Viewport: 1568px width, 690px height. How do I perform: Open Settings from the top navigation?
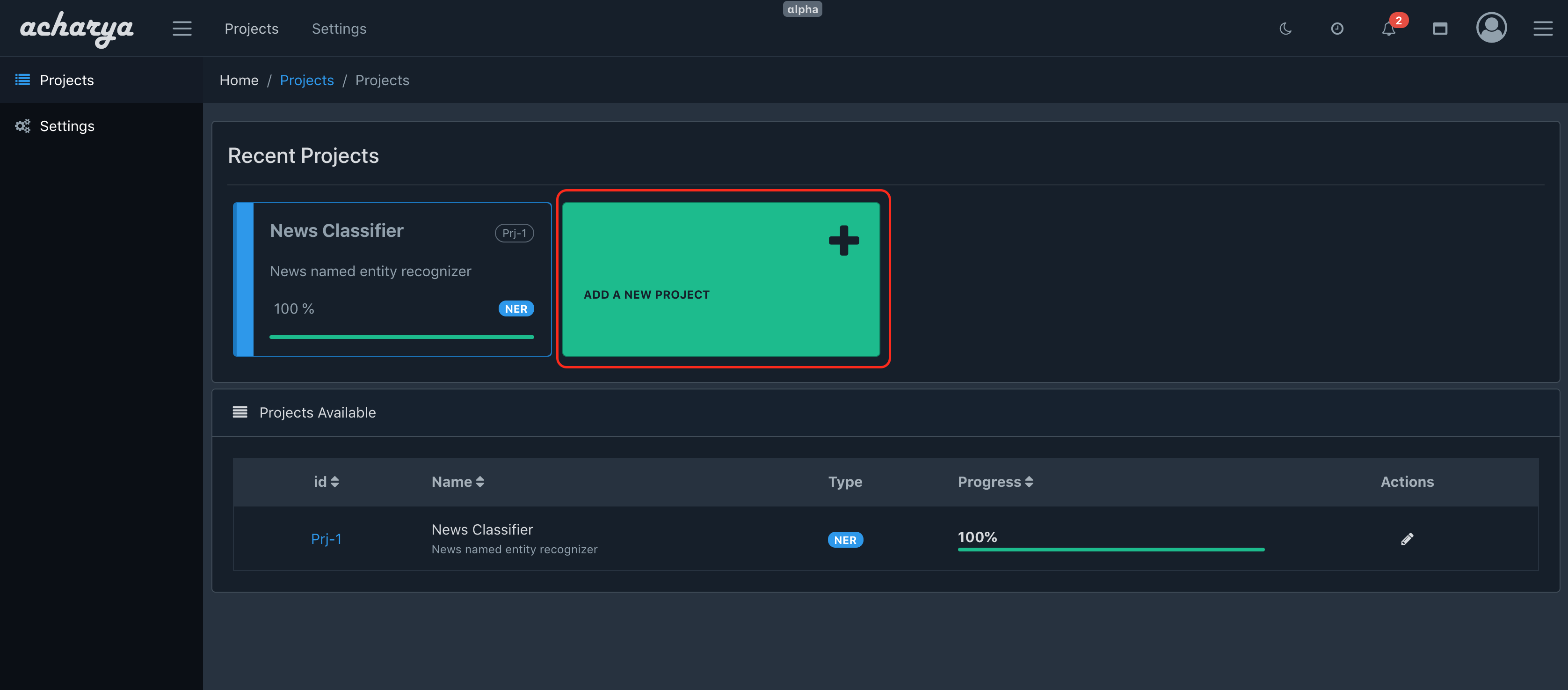(x=339, y=28)
